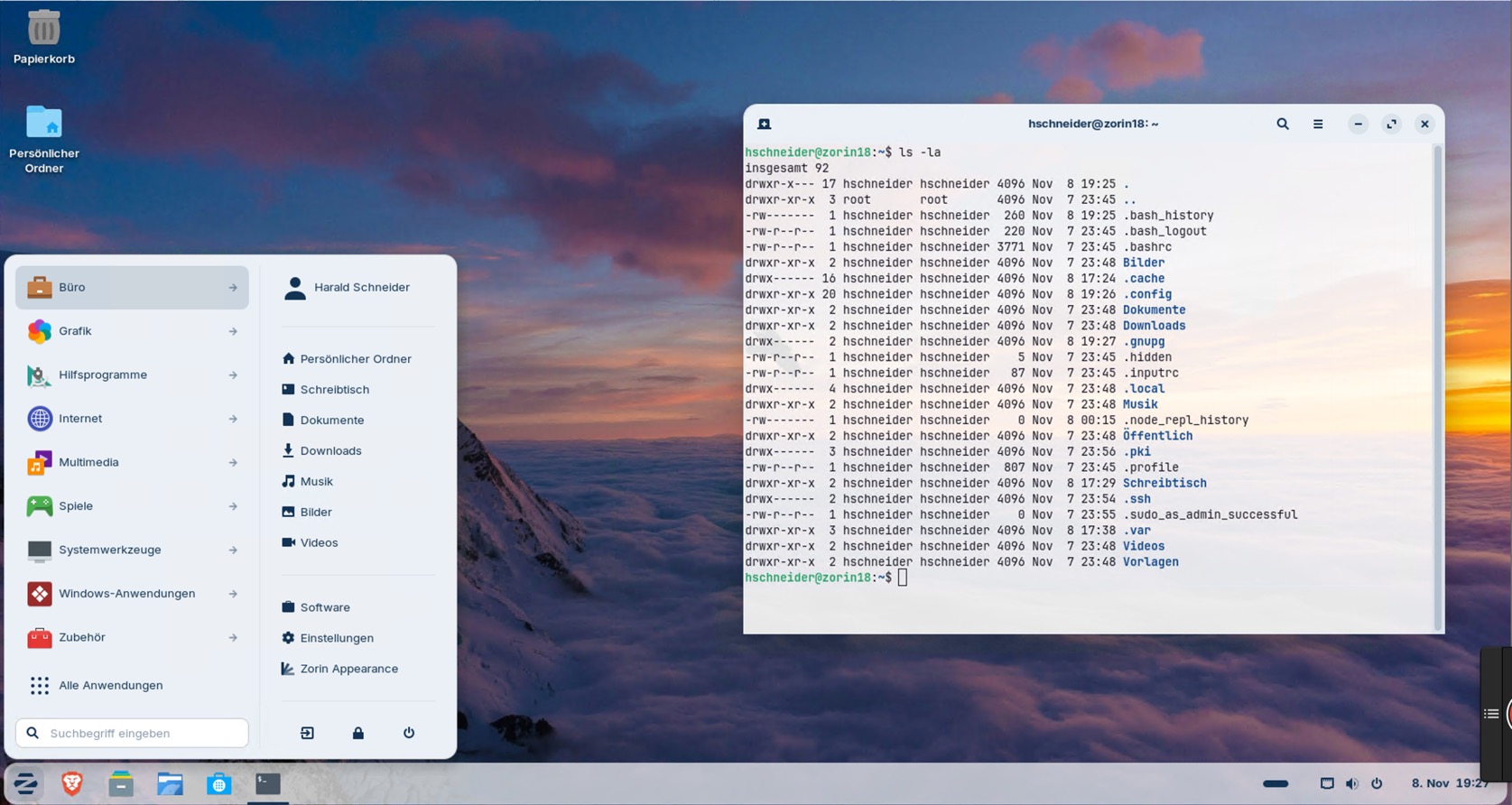Image resolution: width=1512 pixels, height=805 pixels.
Task: Click the terminal vertical scrollbar
Action: point(1437,388)
